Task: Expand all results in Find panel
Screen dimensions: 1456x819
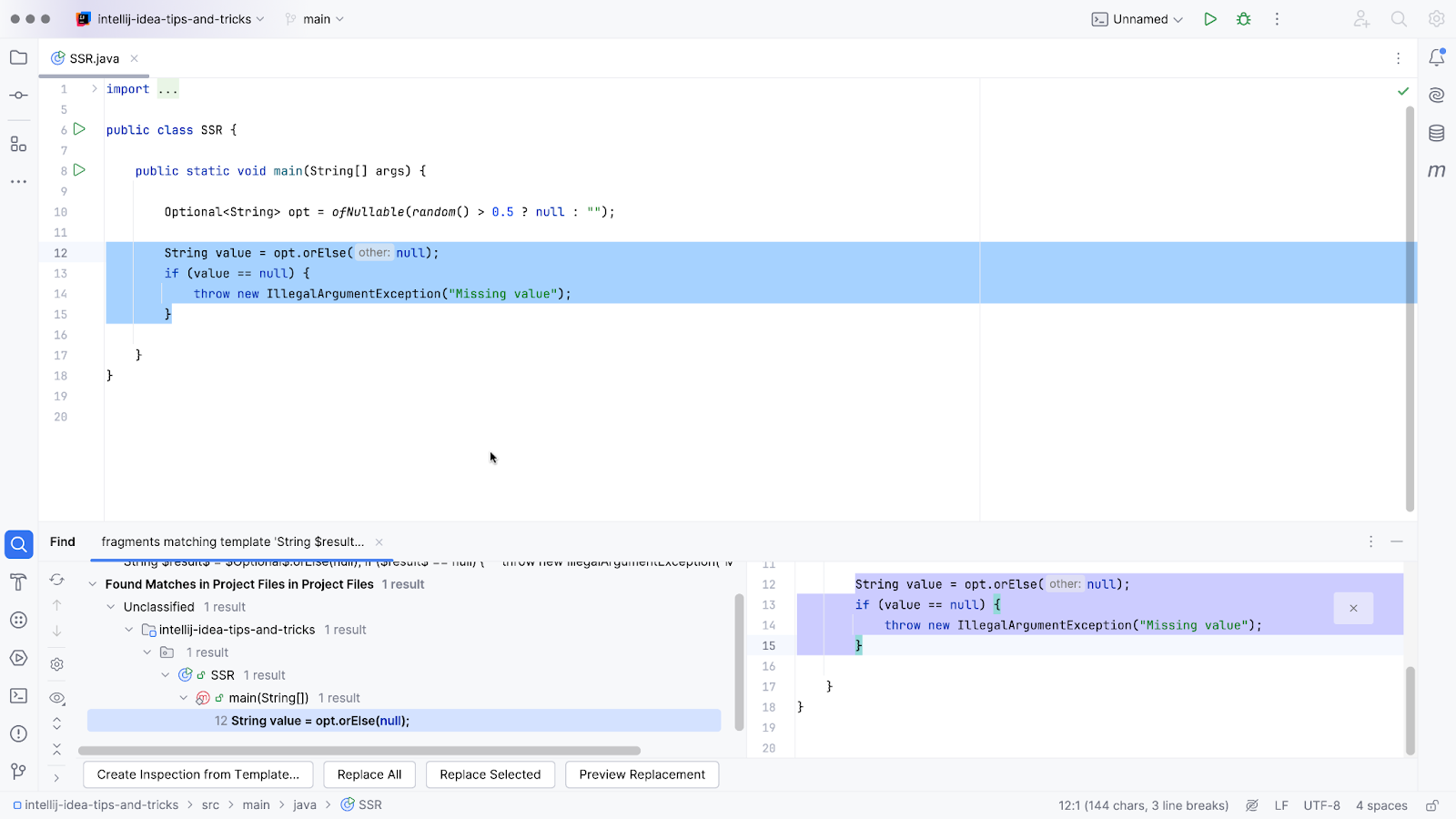Action: tap(56, 723)
